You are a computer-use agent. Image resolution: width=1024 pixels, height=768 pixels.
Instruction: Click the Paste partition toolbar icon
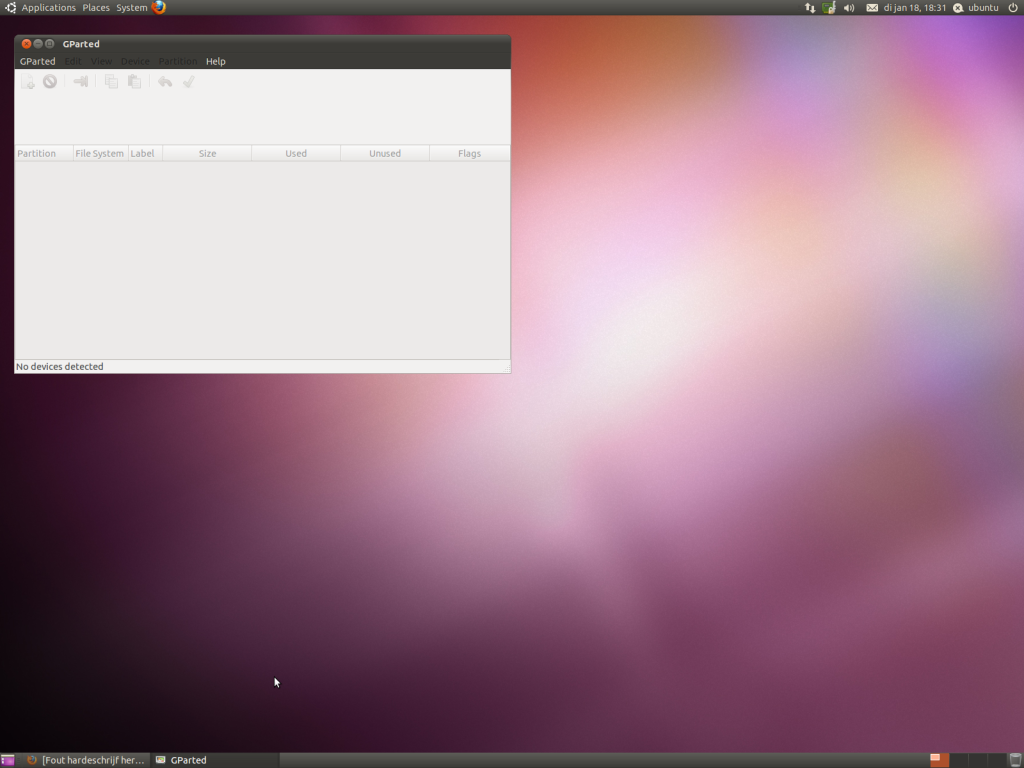pos(134,82)
